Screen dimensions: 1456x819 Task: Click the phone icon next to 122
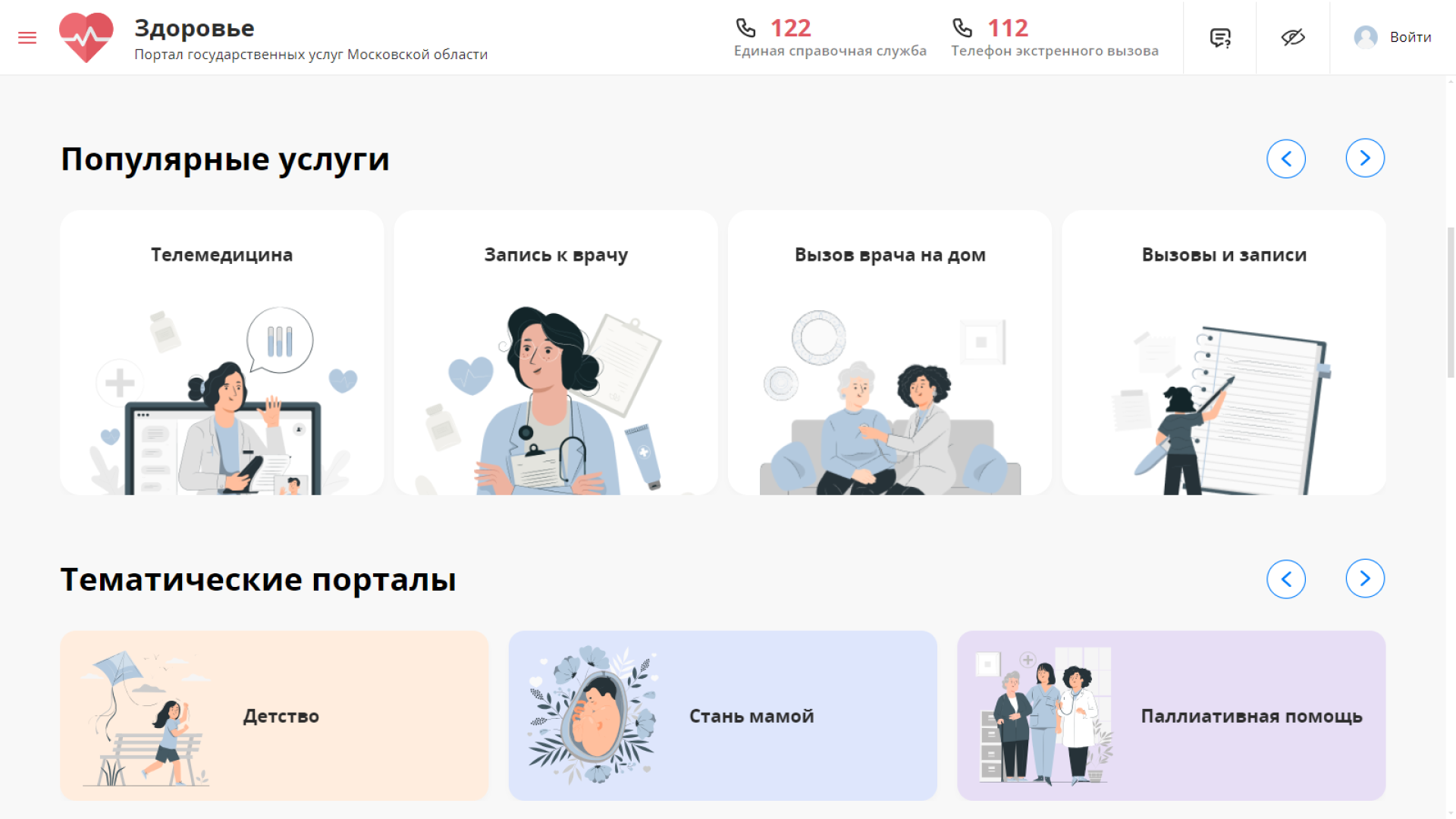(x=745, y=27)
